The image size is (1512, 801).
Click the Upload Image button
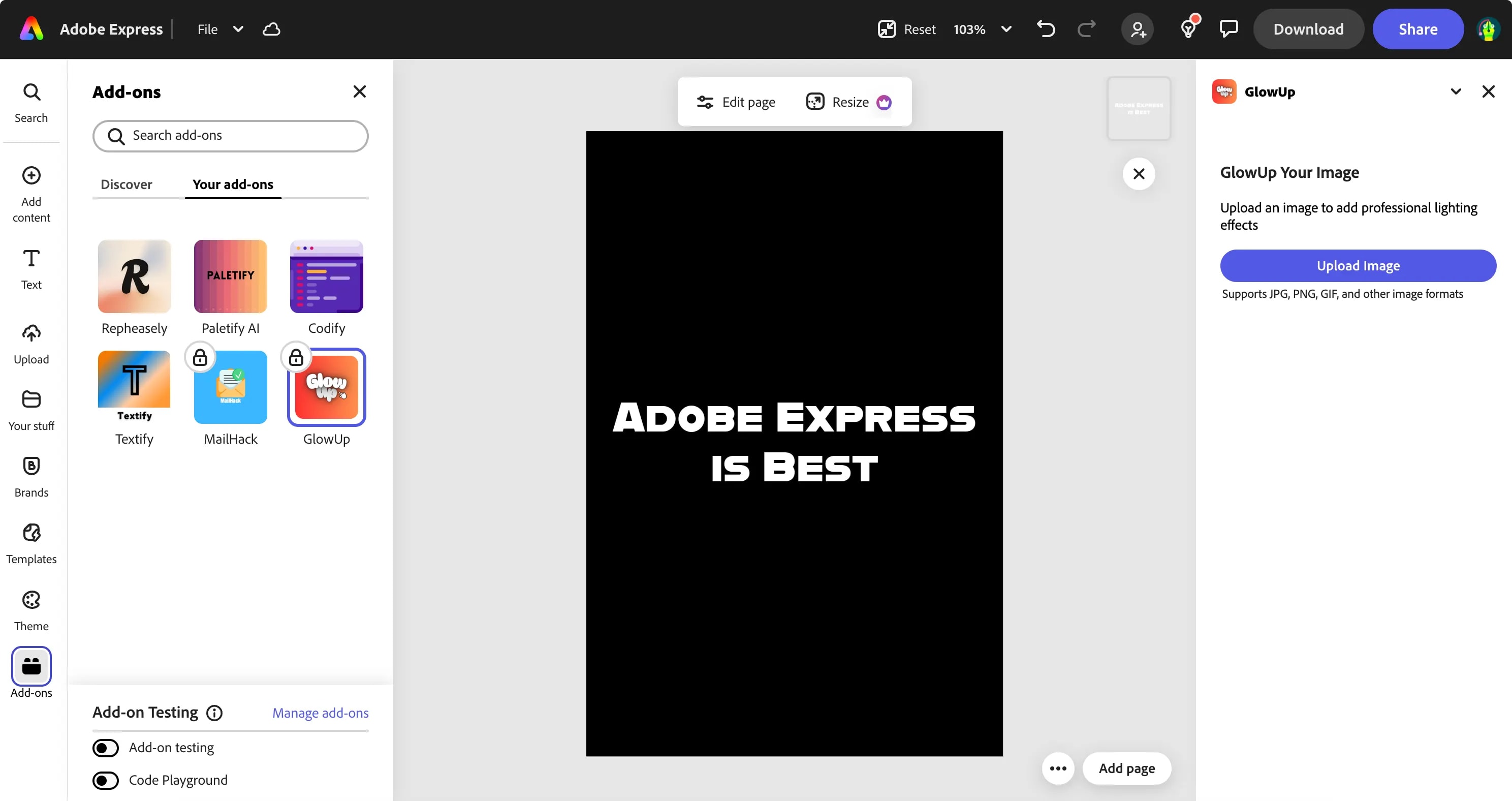(x=1358, y=265)
